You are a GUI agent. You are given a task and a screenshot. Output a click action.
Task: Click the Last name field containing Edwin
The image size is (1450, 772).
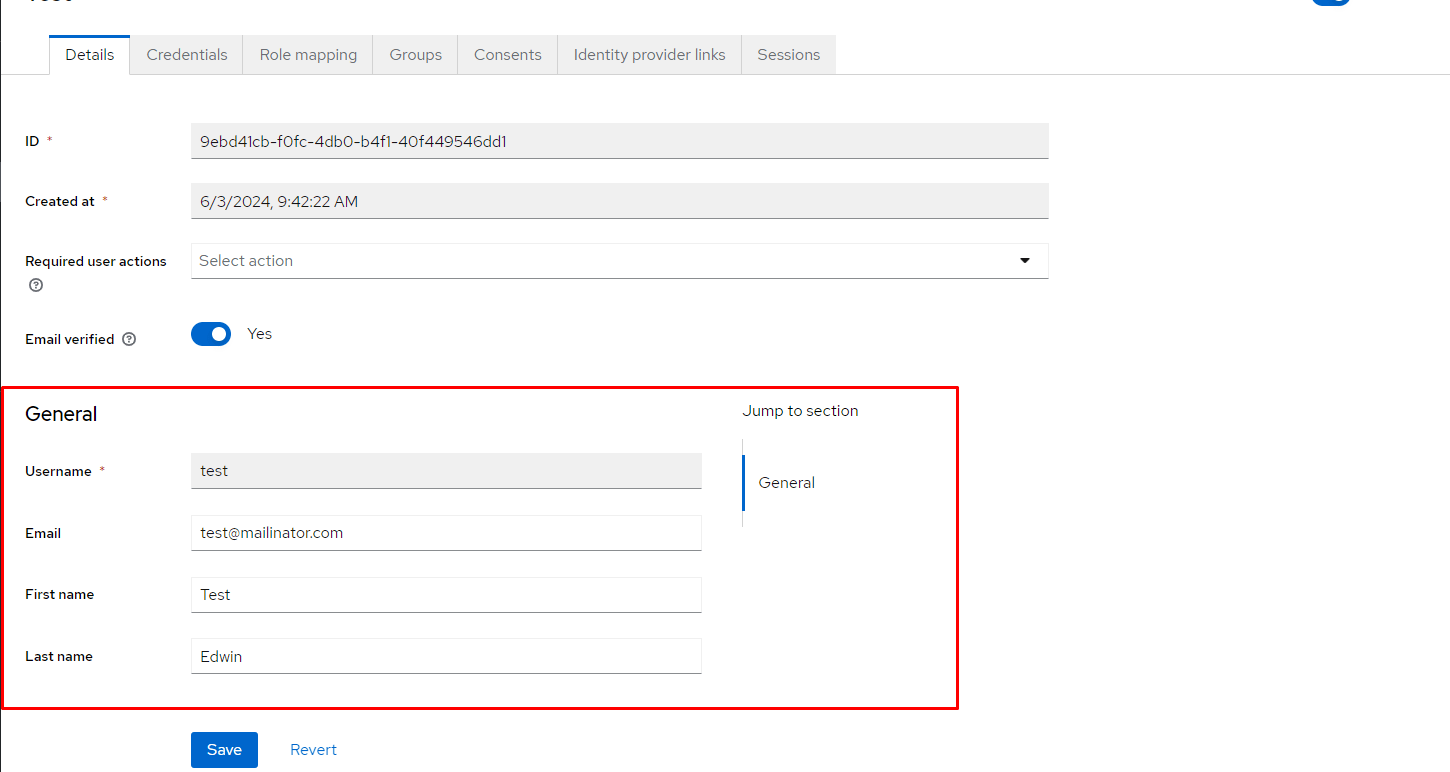click(x=446, y=656)
